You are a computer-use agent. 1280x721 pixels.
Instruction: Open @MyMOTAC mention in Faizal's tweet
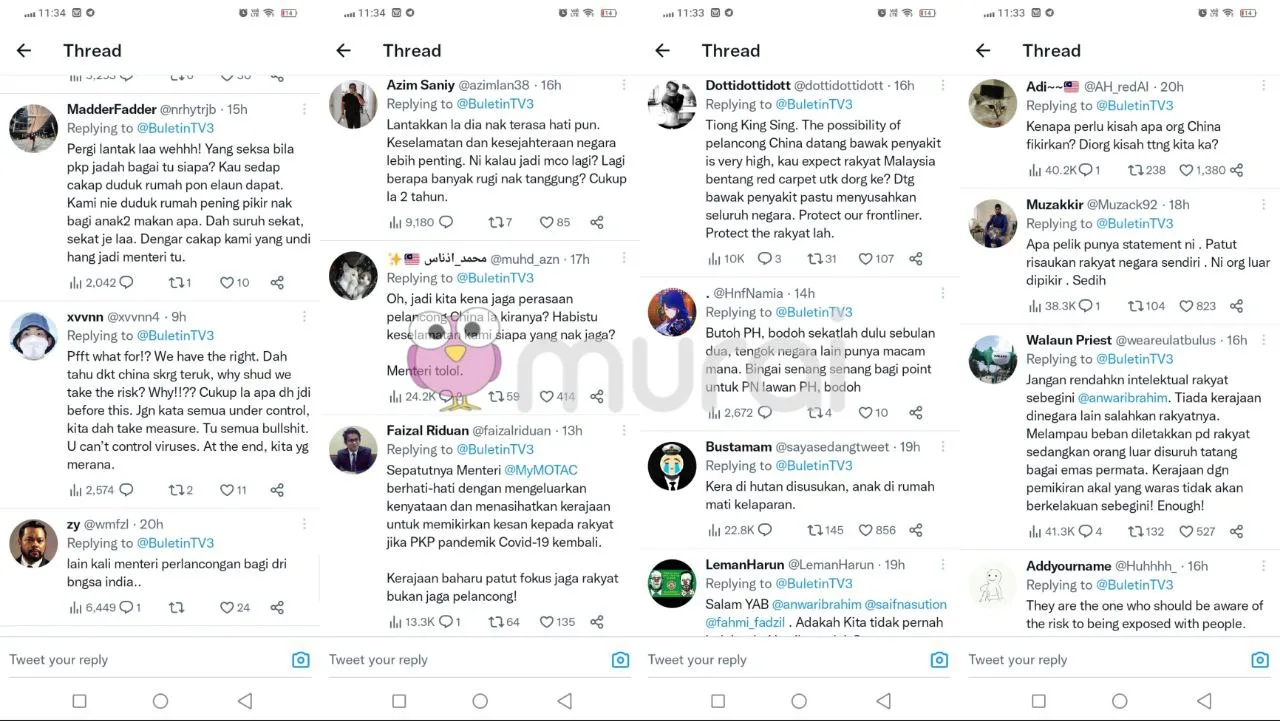[541, 470]
